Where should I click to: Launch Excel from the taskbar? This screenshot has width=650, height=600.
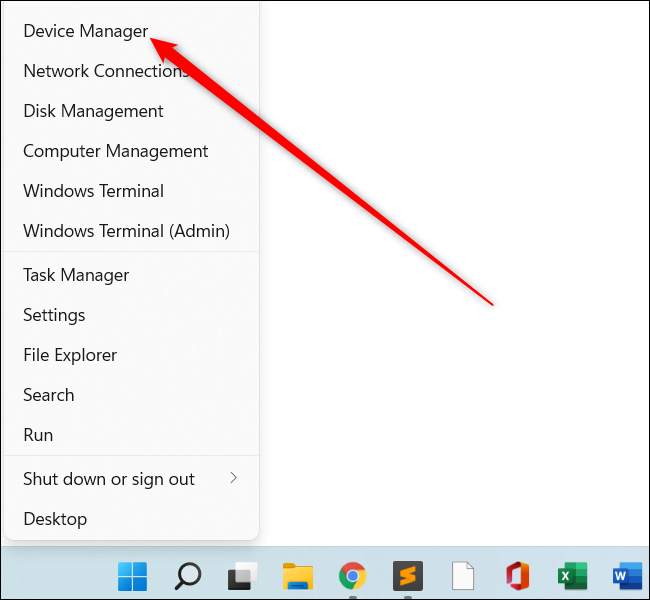point(572,576)
